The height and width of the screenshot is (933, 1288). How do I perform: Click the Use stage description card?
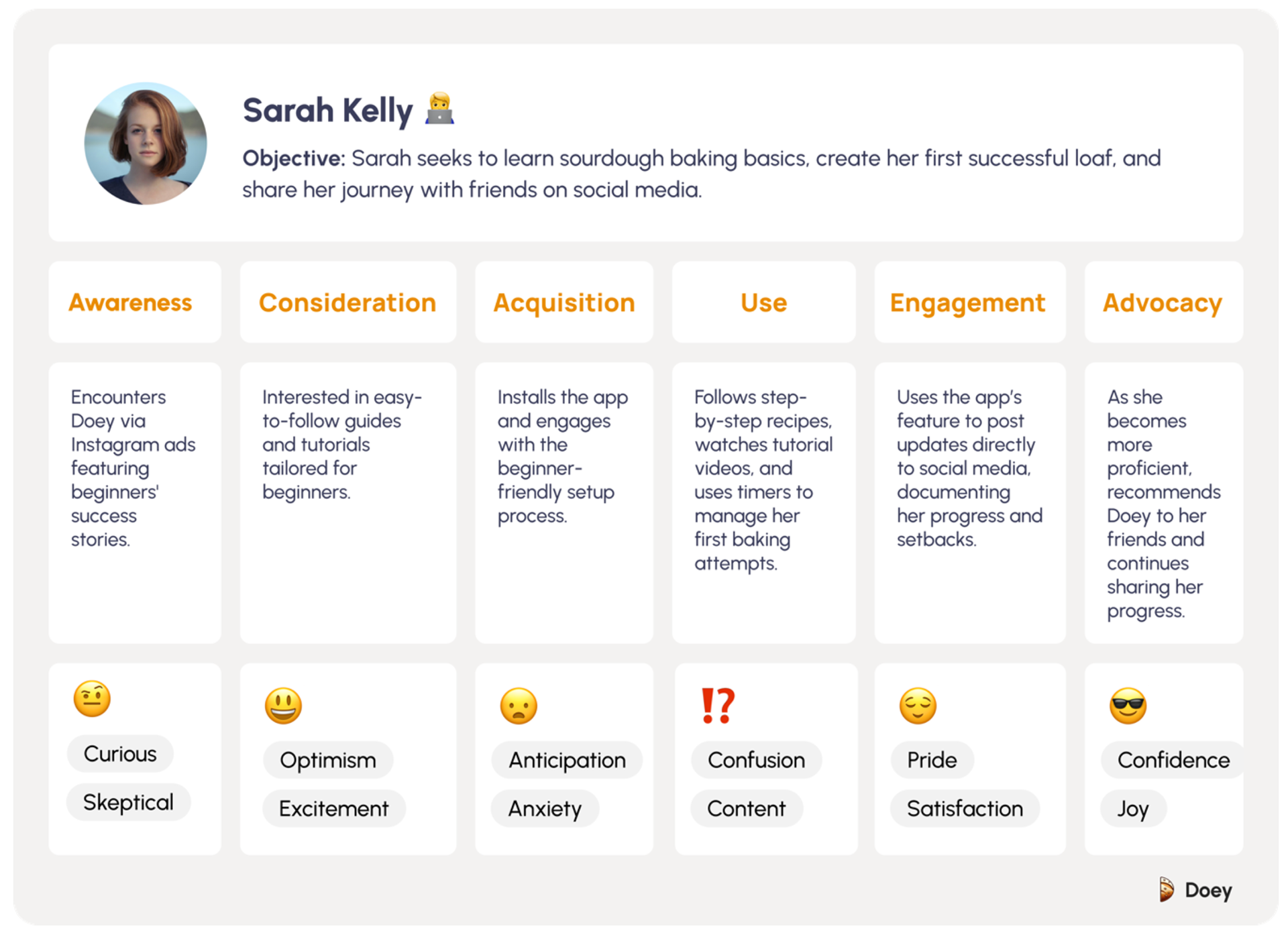click(x=764, y=503)
